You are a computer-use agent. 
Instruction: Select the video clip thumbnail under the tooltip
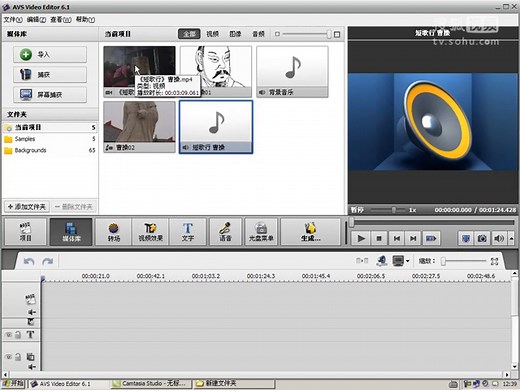point(139,71)
